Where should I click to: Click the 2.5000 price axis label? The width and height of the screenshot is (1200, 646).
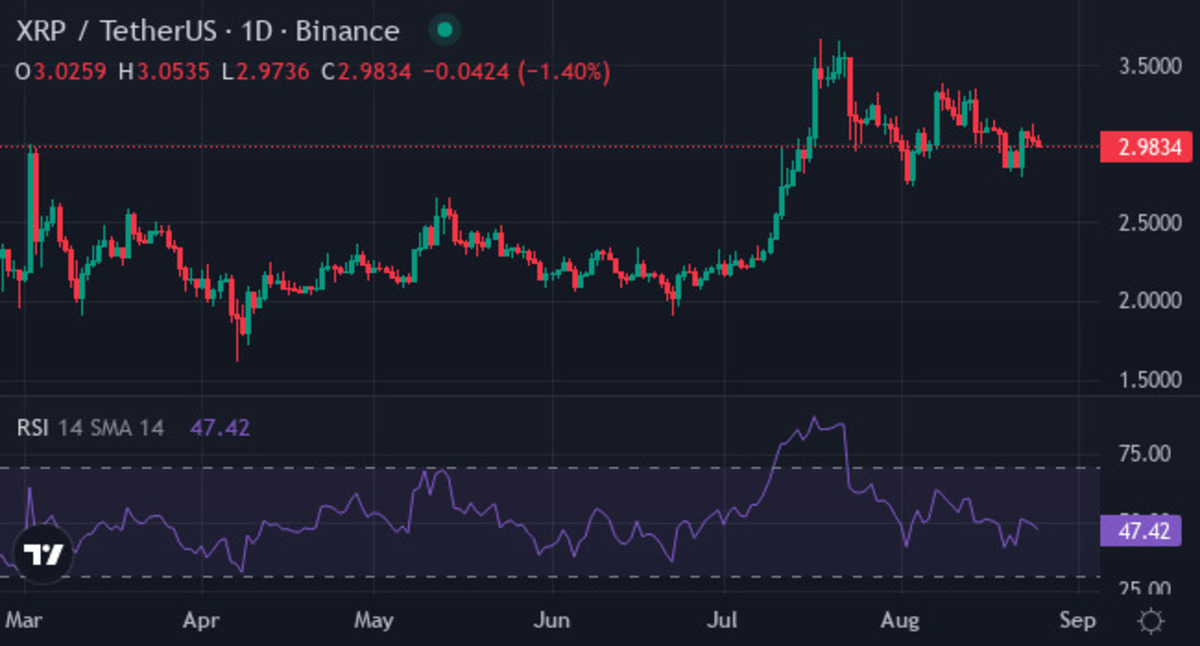tap(1150, 222)
